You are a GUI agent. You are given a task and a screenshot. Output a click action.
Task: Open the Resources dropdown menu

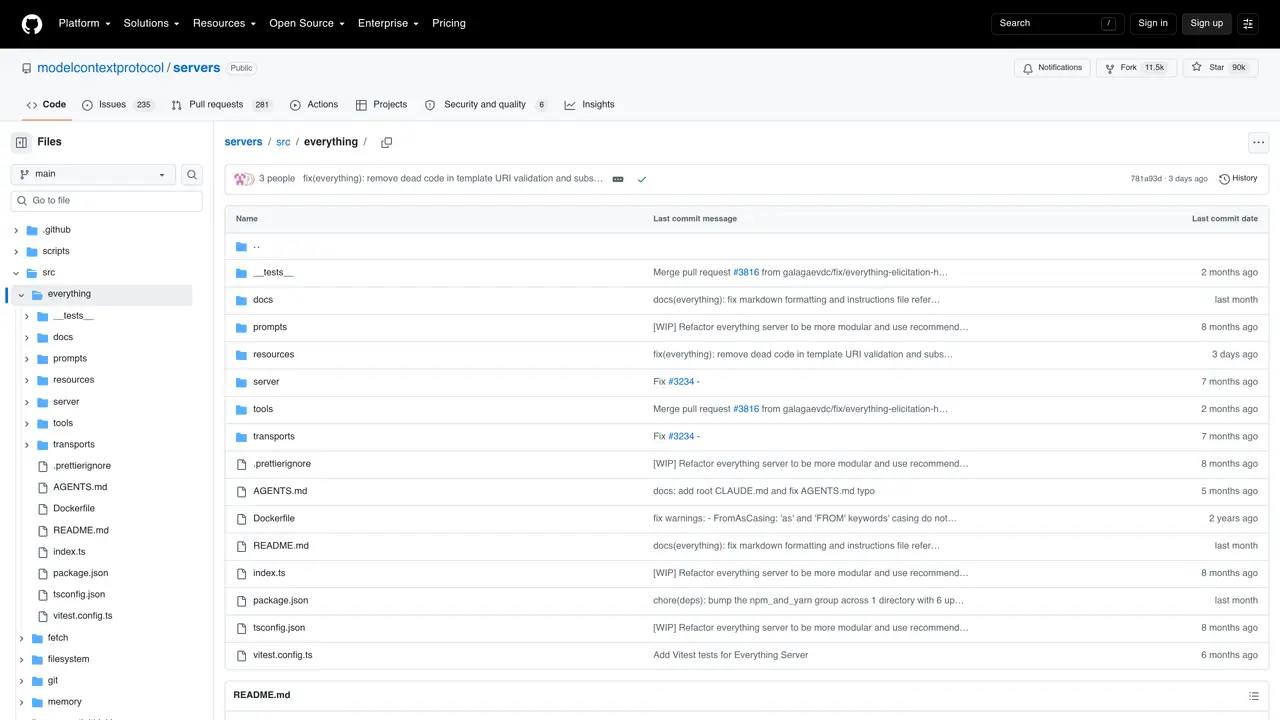[224, 23]
